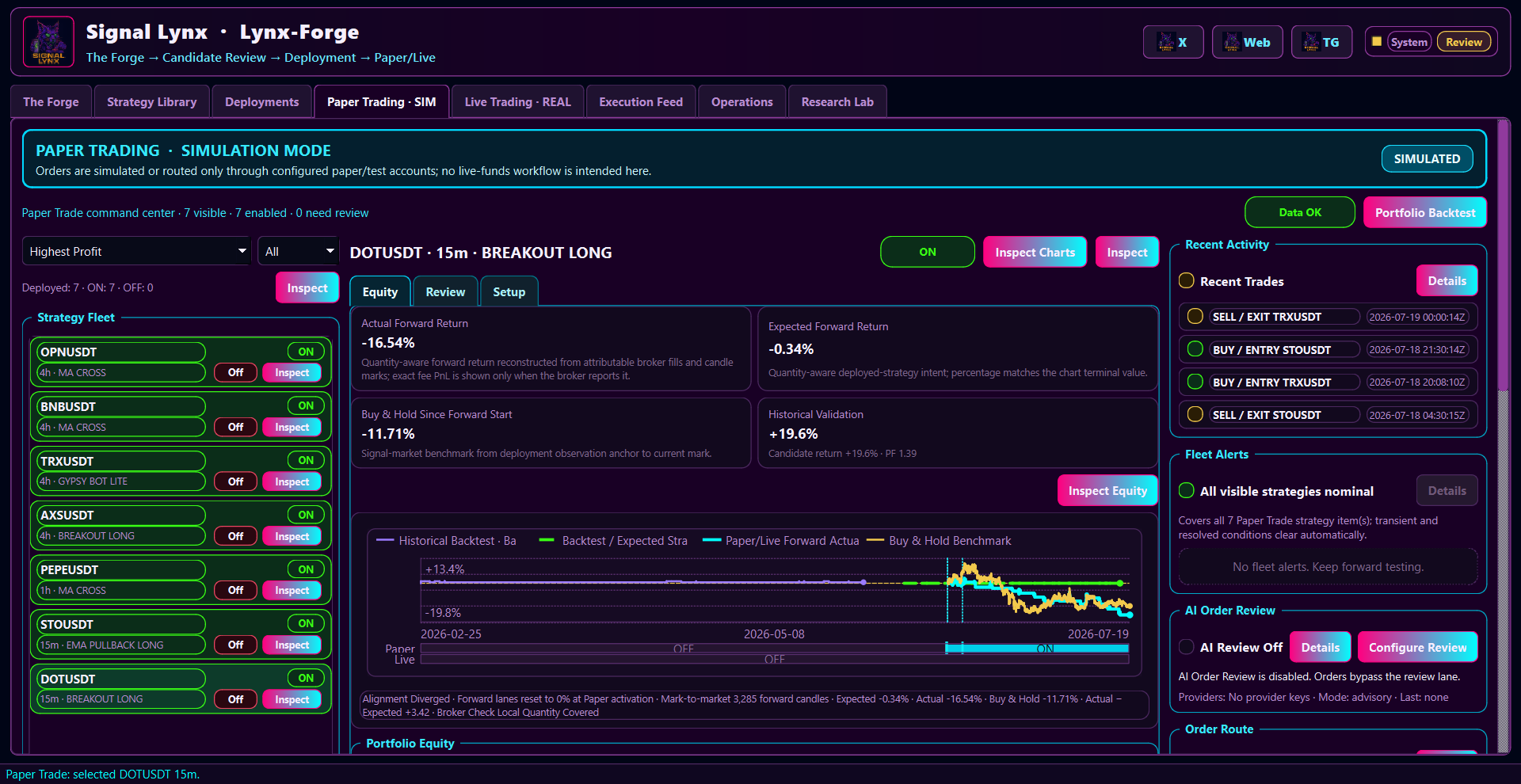Toggle PEPEUSDT strategy ON switch
1521x784 pixels.
(306, 569)
